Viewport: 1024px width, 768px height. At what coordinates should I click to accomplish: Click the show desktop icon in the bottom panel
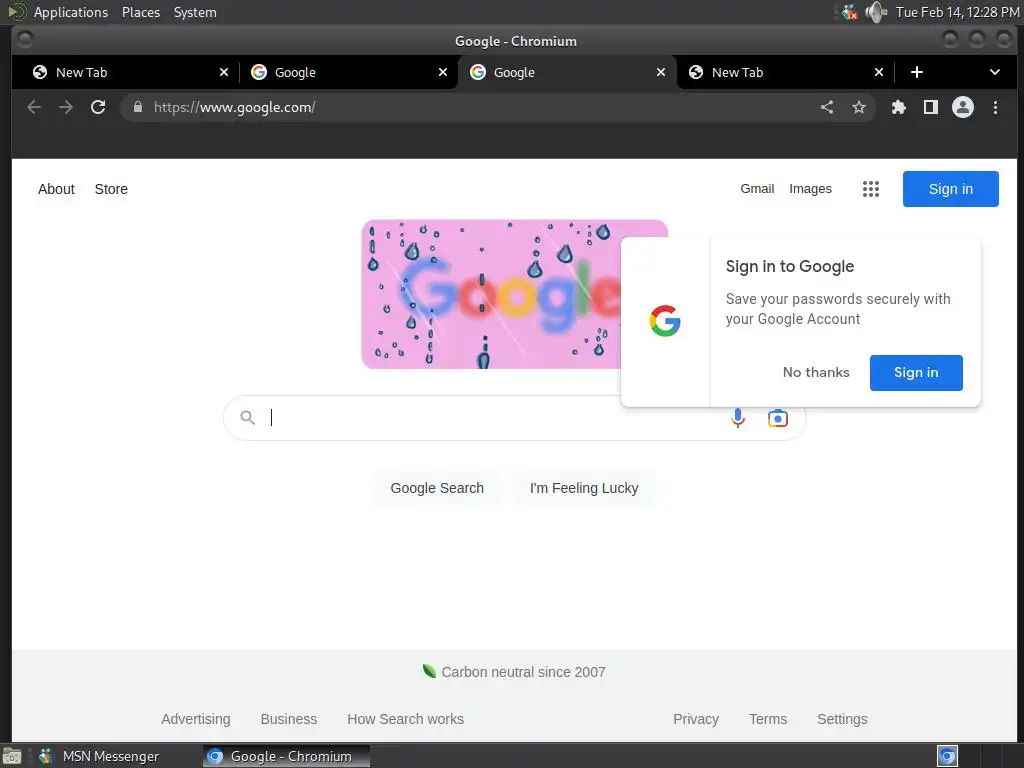pyautogui.click(x=11, y=756)
